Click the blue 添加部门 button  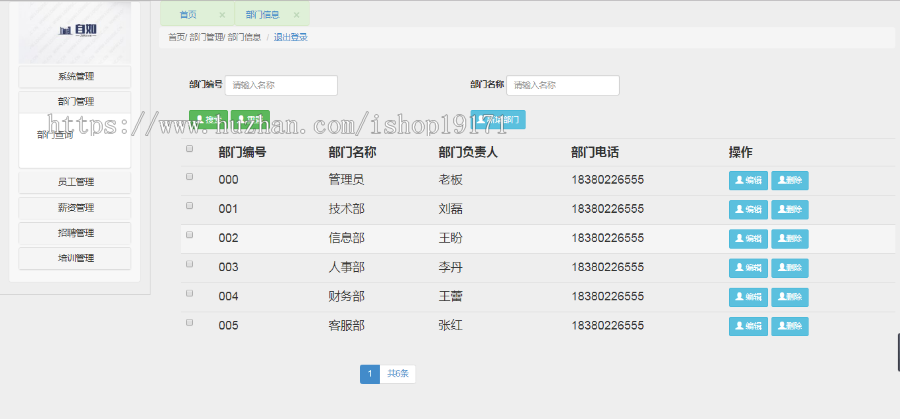498,119
